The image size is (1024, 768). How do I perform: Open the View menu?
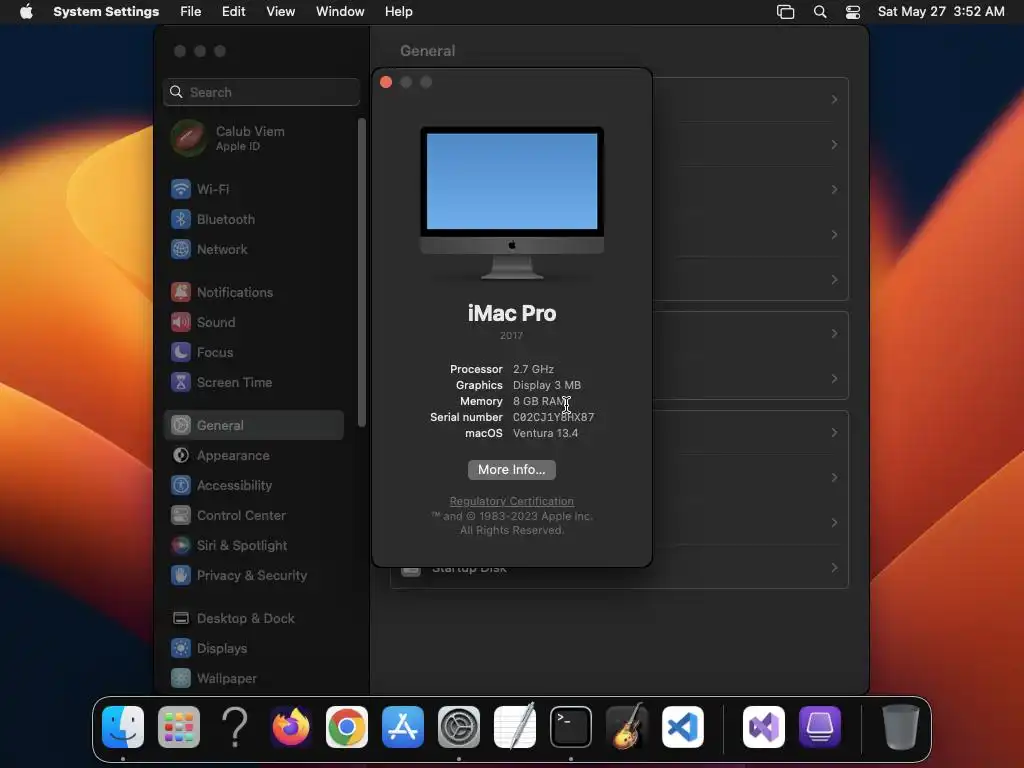pos(281,12)
